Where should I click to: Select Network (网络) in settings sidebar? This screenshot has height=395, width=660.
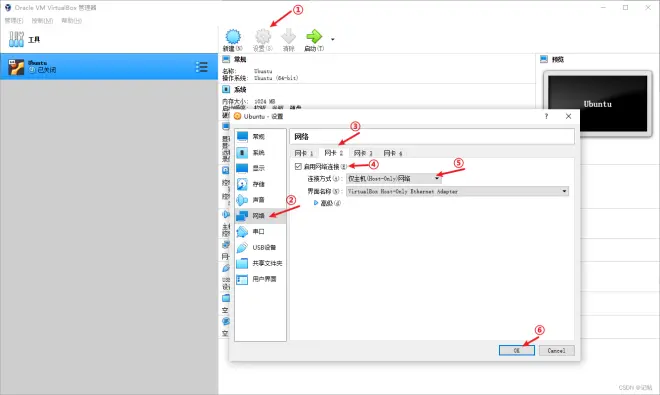point(260,216)
